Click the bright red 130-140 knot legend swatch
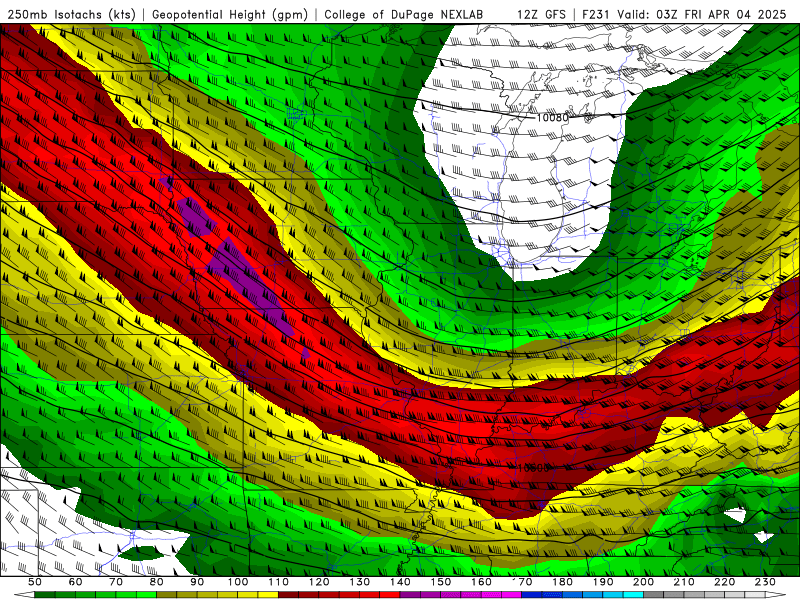 coord(390,594)
